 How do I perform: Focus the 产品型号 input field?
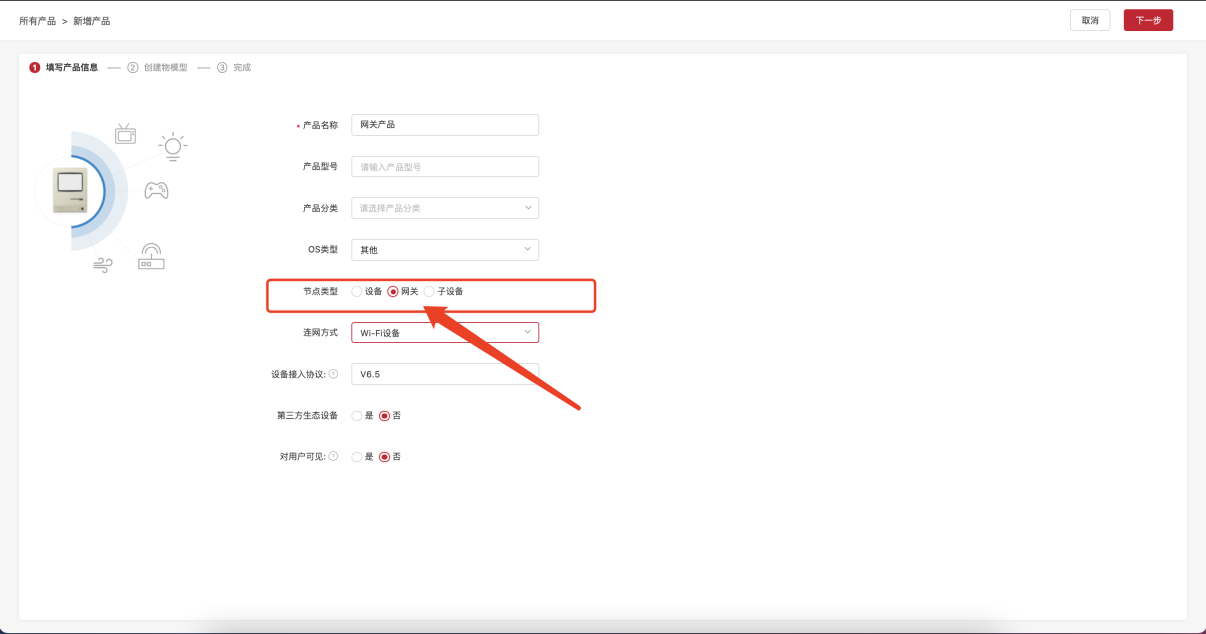[x=444, y=167]
